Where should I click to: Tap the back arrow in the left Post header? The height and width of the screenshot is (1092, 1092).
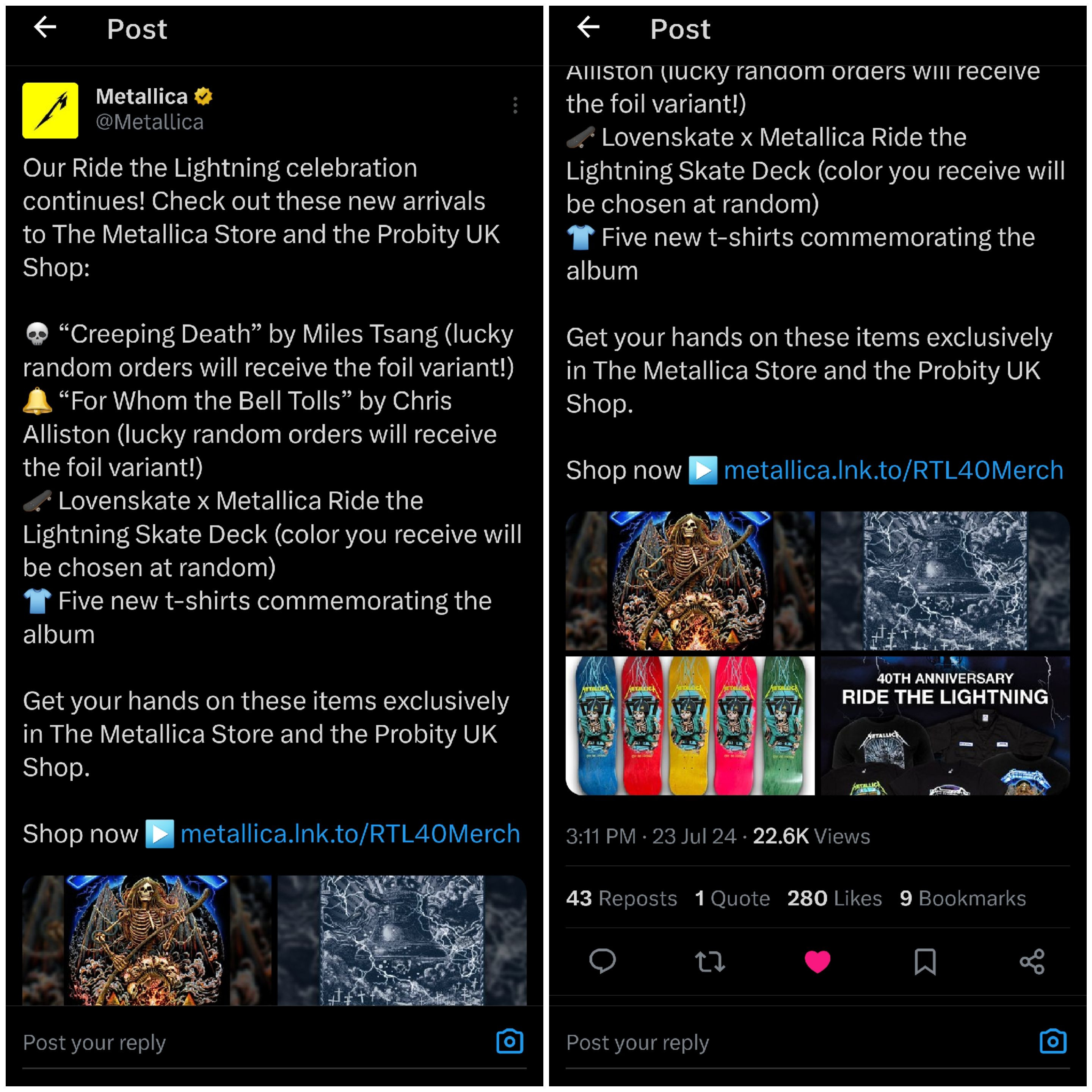click(45, 27)
